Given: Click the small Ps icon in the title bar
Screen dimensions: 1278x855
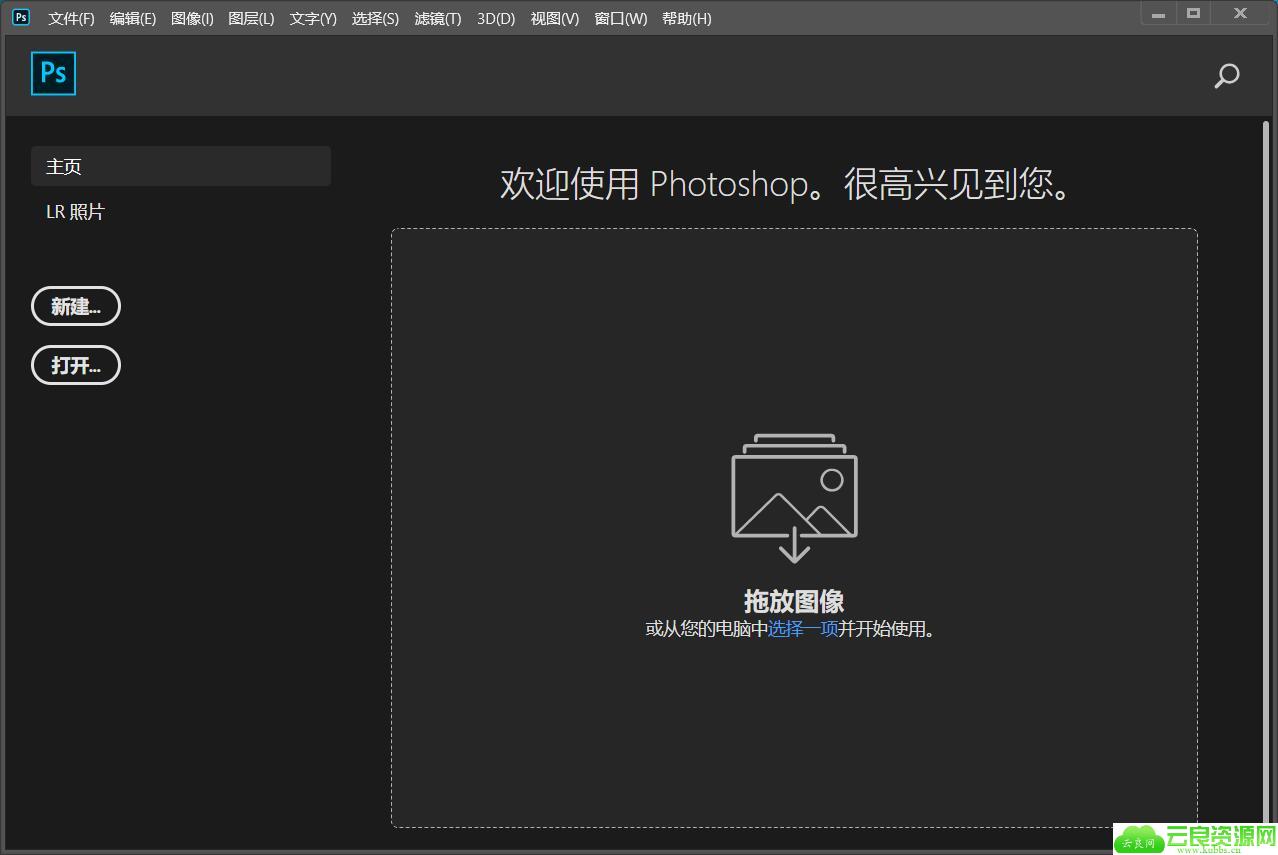Looking at the screenshot, I should 21,17.
